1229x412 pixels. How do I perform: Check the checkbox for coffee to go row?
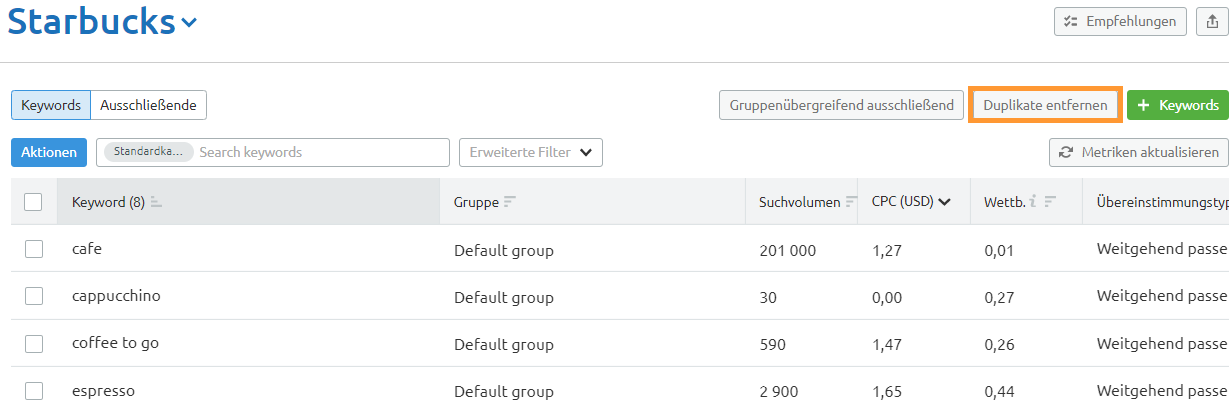click(x=33, y=343)
